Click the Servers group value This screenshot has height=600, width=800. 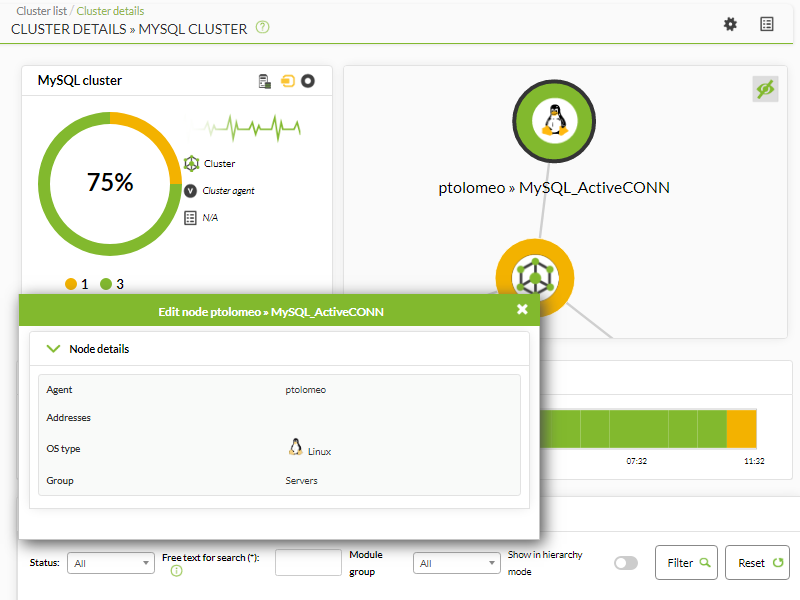pyautogui.click(x=302, y=481)
